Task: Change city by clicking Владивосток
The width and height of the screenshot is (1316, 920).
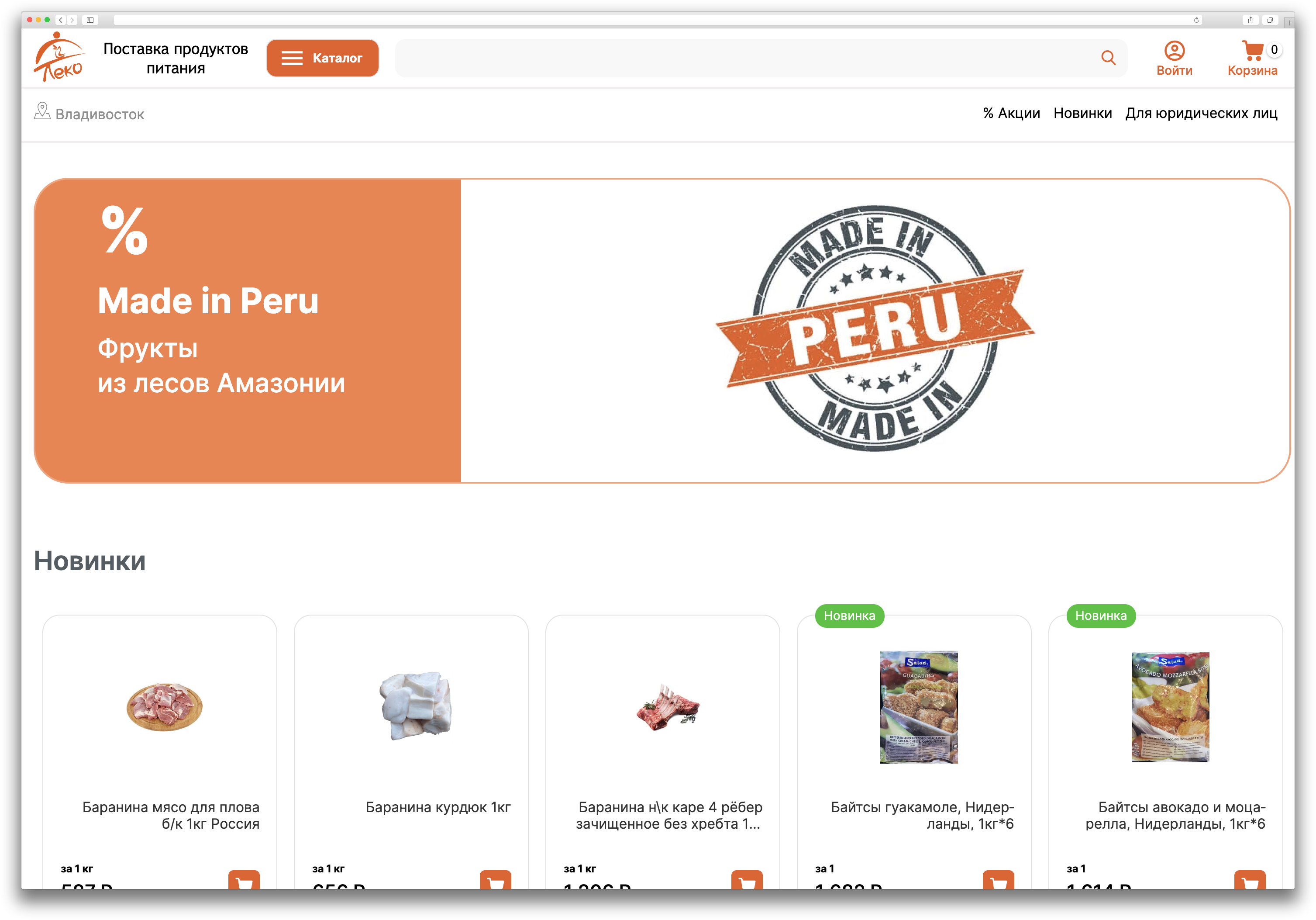Action: (100, 114)
